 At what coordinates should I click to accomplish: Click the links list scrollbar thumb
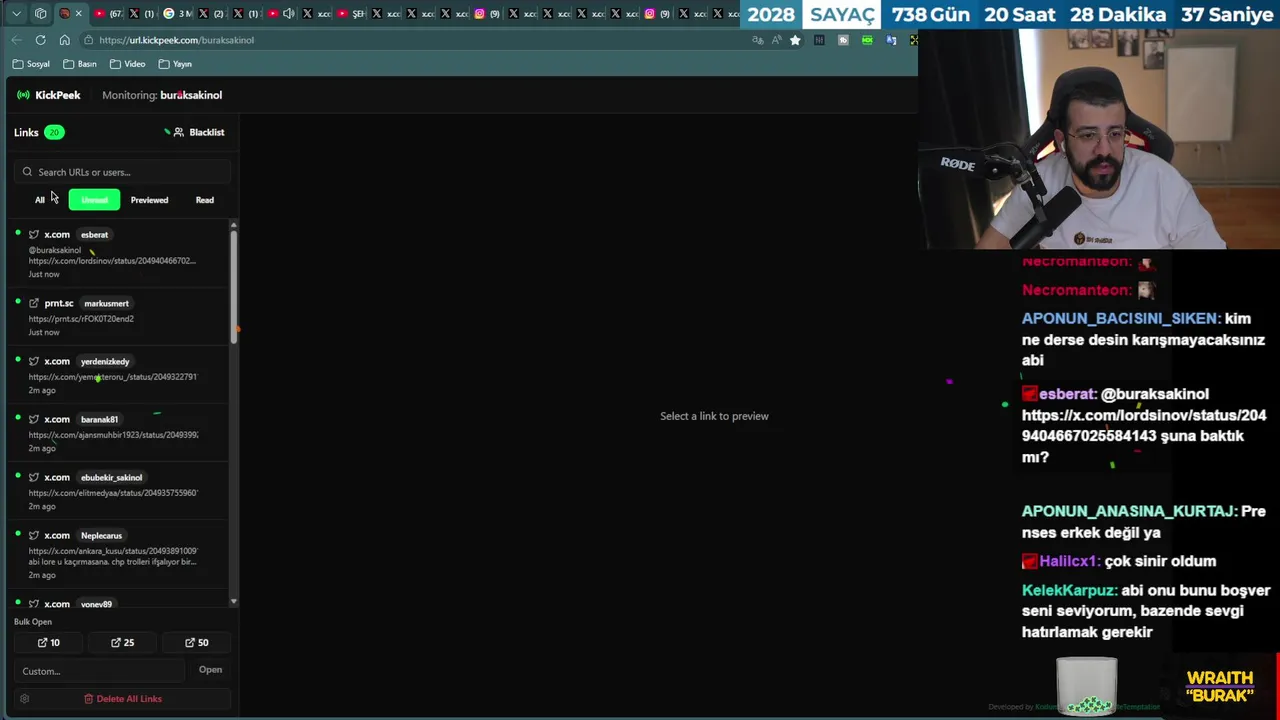234,285
